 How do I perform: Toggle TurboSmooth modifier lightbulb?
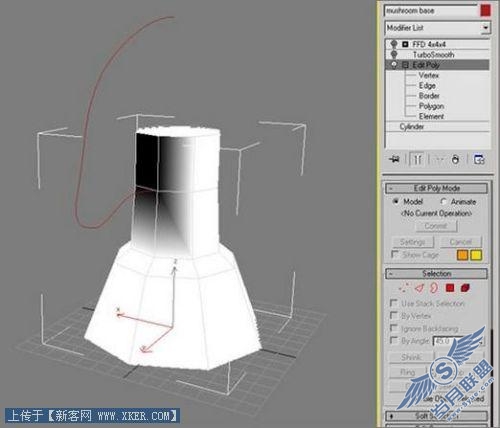[x=394, y=54]
